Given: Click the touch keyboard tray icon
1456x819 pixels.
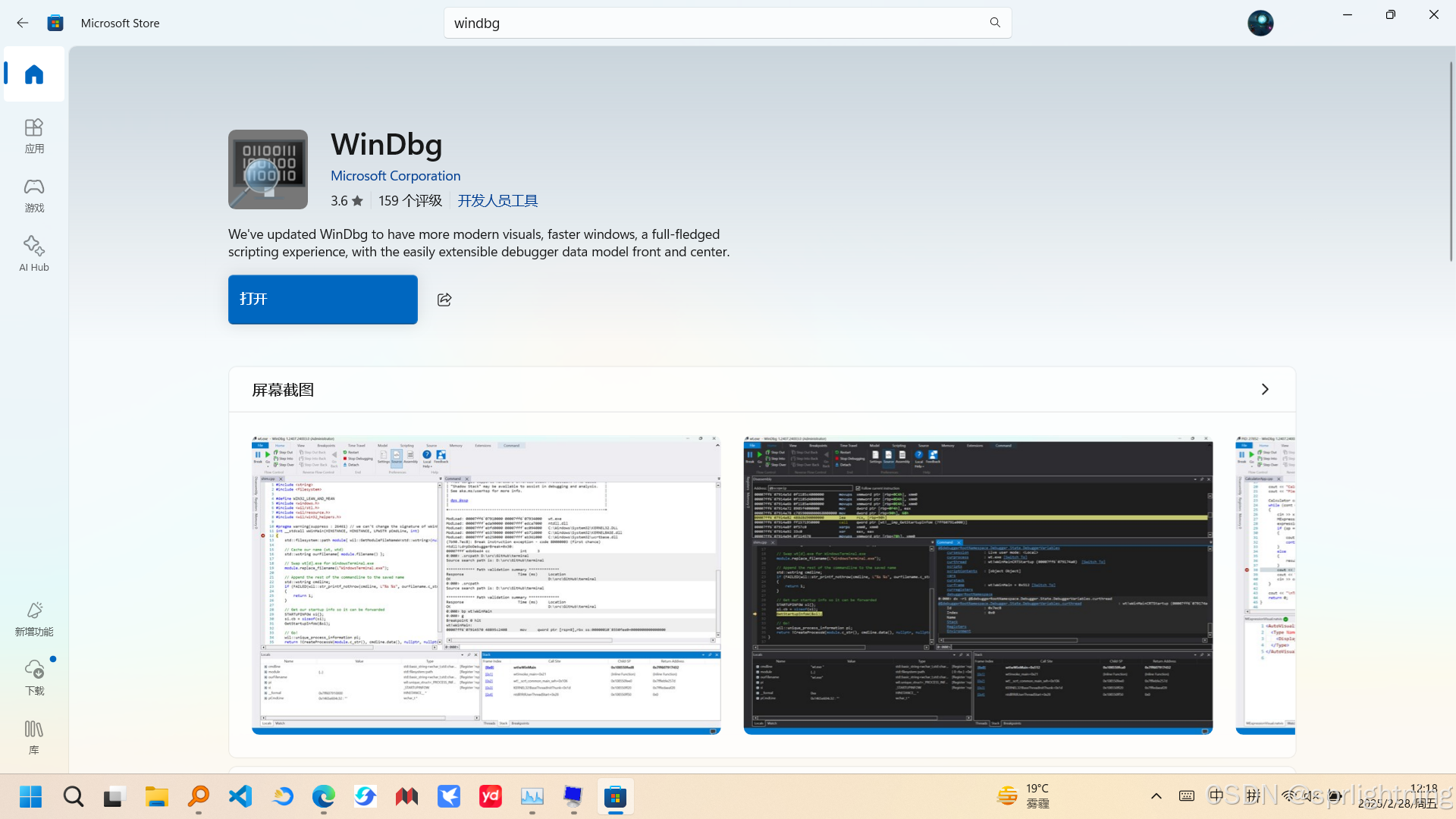Looking at the screenshot, I should click(x=1187, y=796).
